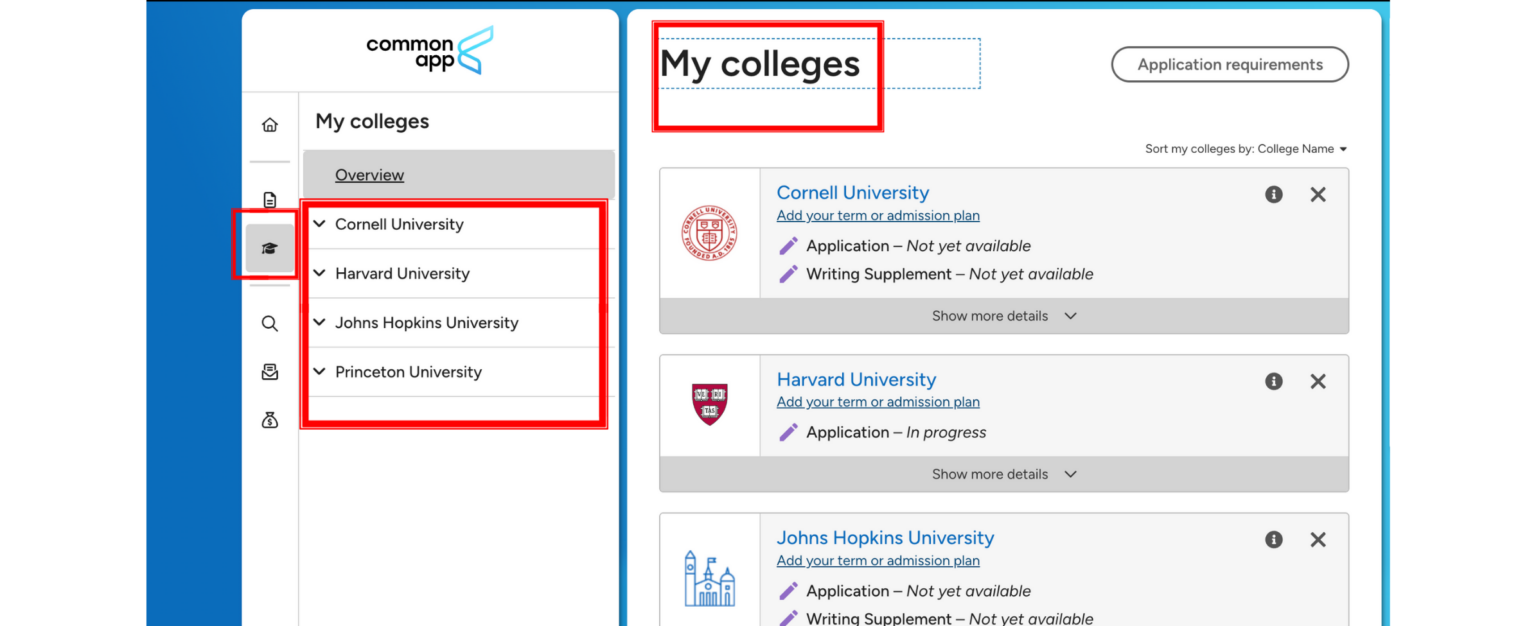Select the Common App document icon
Viewport: 1536px width, 626px height.
269,199
